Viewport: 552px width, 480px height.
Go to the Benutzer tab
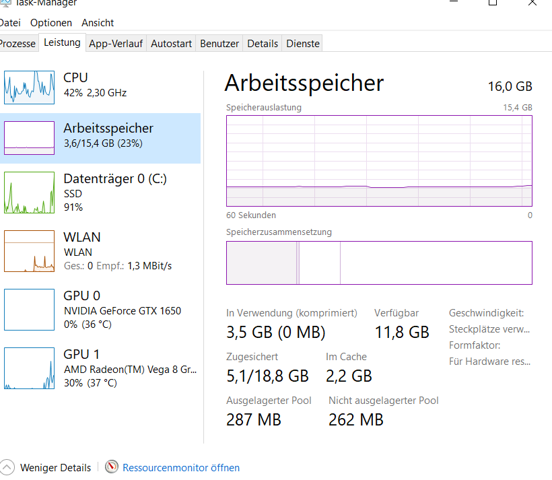tap(219, 44)
